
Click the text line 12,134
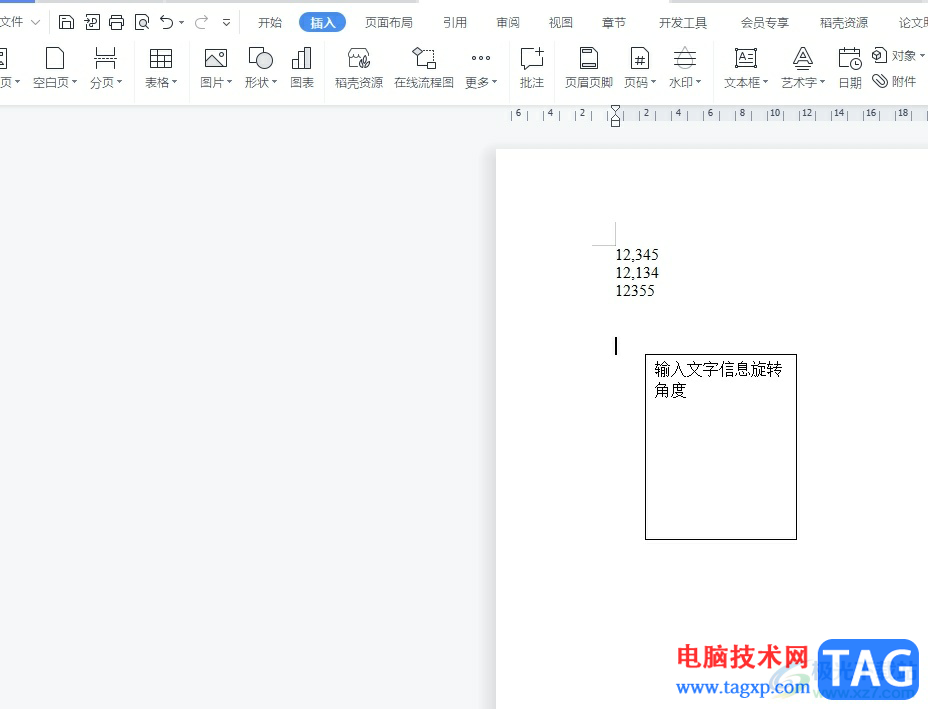click(x=637, y=273)
